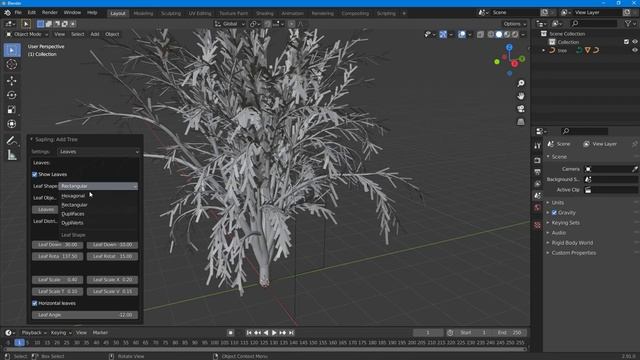This screenshot has height=360, width=640.
Task: Open the Output properties tab icon
Action: [x=538, y=172]
